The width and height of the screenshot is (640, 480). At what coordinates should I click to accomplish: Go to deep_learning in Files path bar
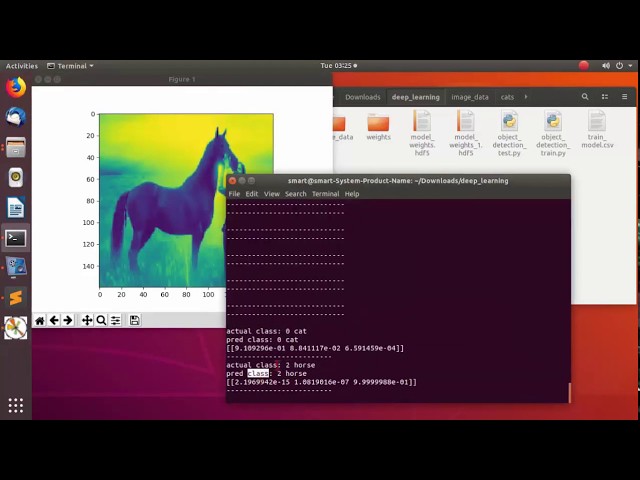(416, 97)
